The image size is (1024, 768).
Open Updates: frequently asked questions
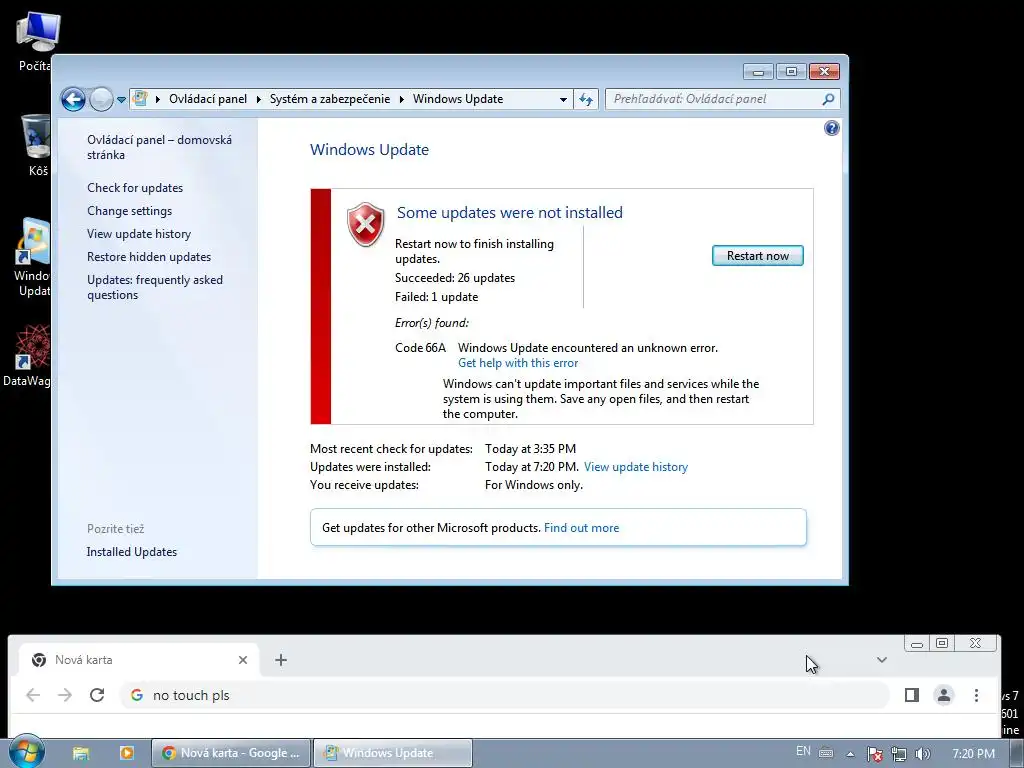click(x=155, y=287)
